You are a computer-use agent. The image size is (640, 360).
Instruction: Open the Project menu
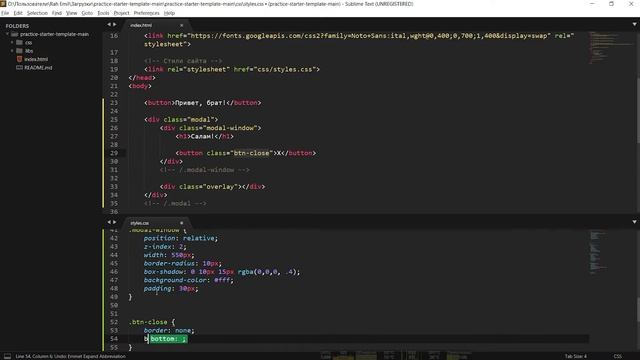click(x=121, y=13)
